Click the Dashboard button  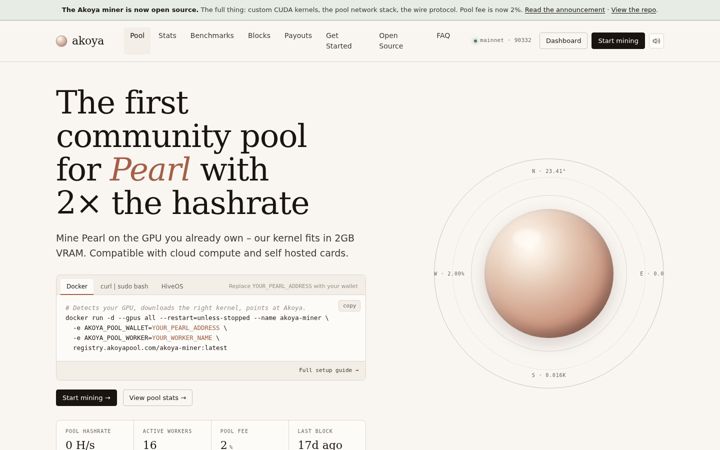[563, 41]
